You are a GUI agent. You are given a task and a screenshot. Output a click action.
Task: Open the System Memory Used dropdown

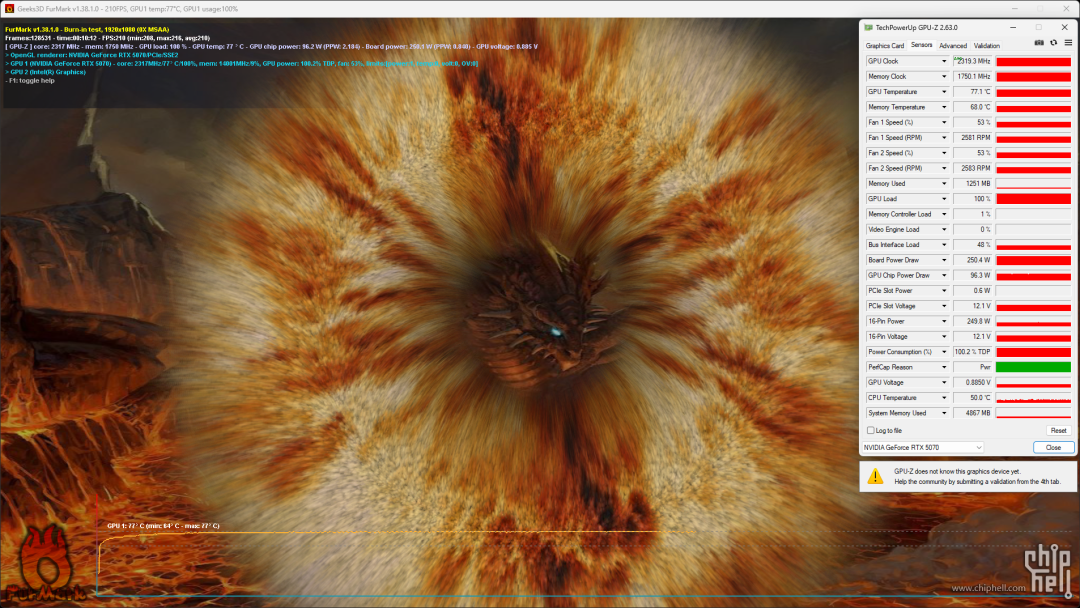pyautogui.click(x=944, y=413)
